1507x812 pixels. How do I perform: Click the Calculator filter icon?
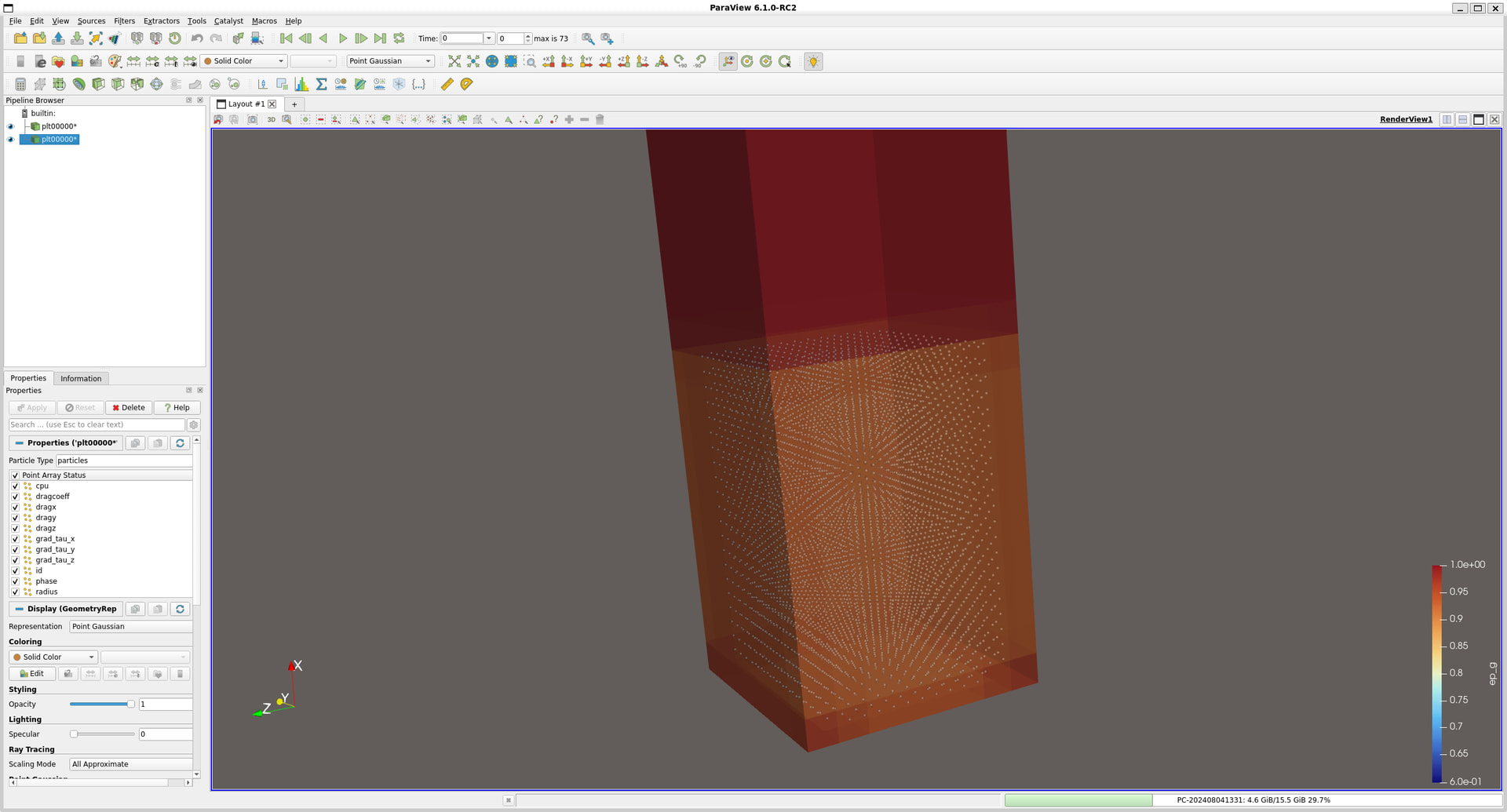tap(20, 84)
